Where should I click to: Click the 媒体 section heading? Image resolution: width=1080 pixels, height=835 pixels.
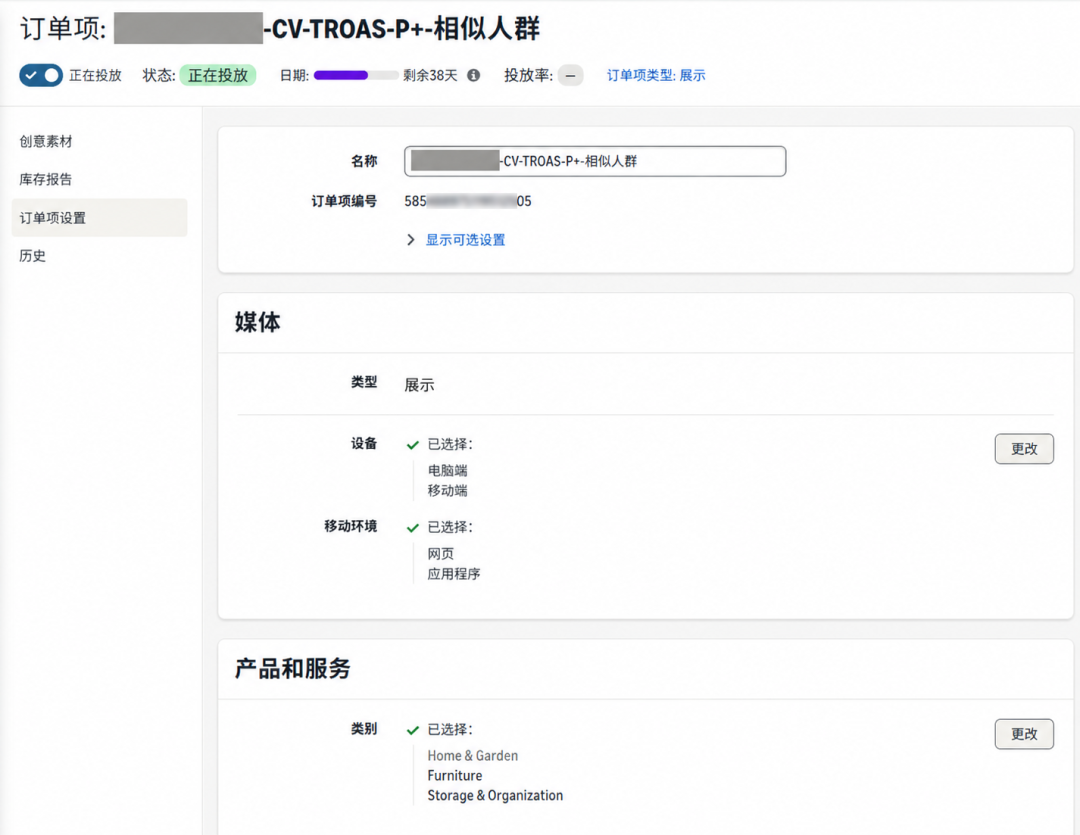click(x=258, y=322)
